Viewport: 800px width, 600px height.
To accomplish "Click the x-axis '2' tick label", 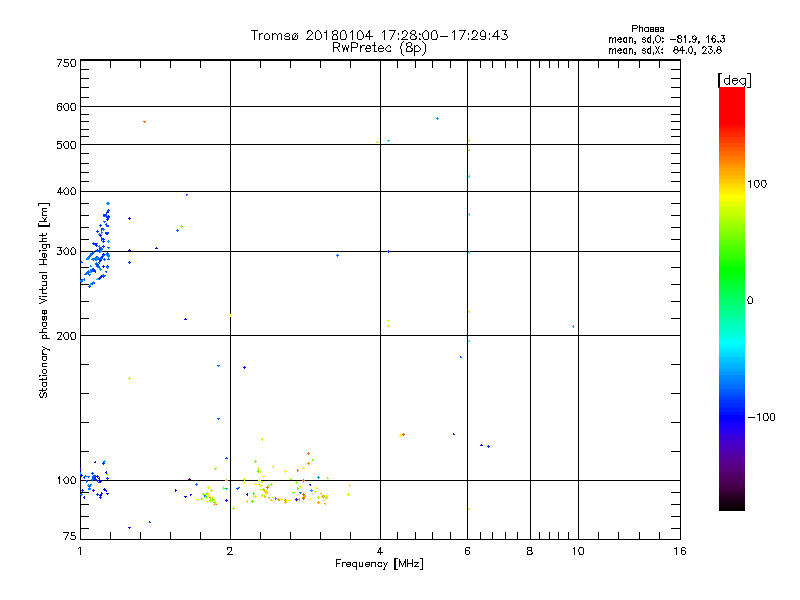I will [230, 551].
